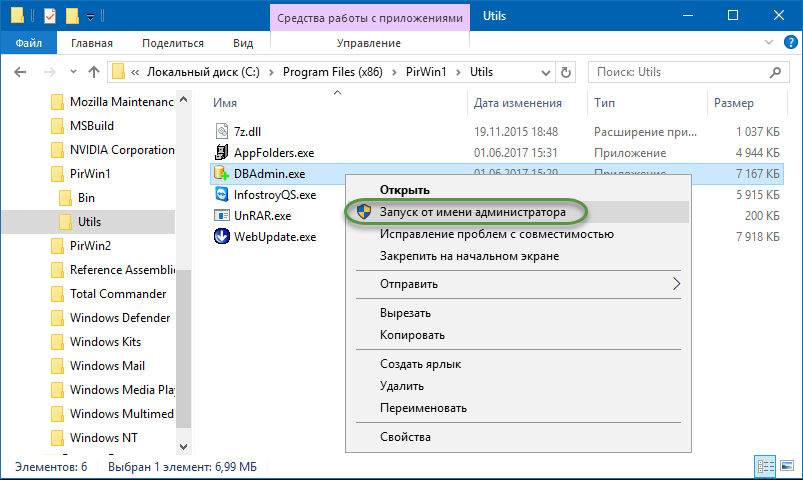803x480 pixels.
Task: Choose Запуск от имени администратора
Action: pyautogui.click(x=518, y=212)
